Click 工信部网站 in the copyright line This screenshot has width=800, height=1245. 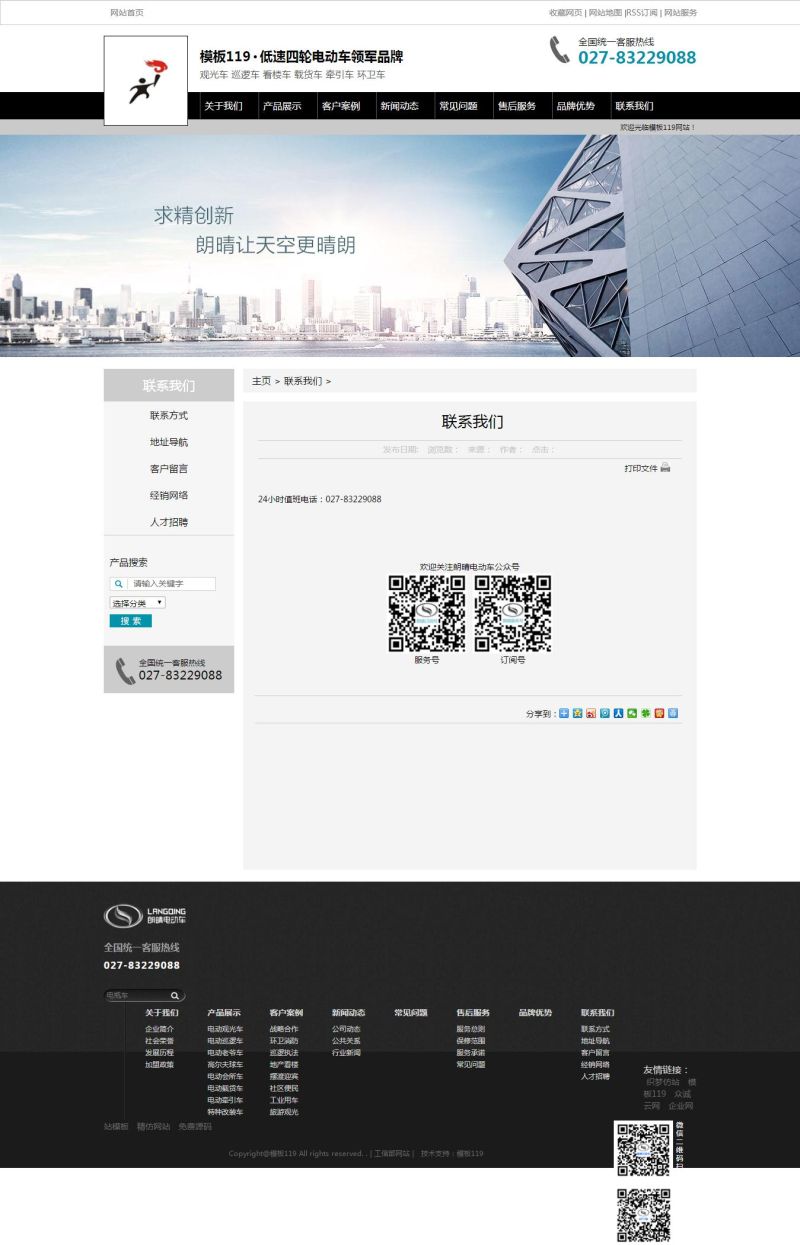pyautogui.click(x=392, y=1153)
